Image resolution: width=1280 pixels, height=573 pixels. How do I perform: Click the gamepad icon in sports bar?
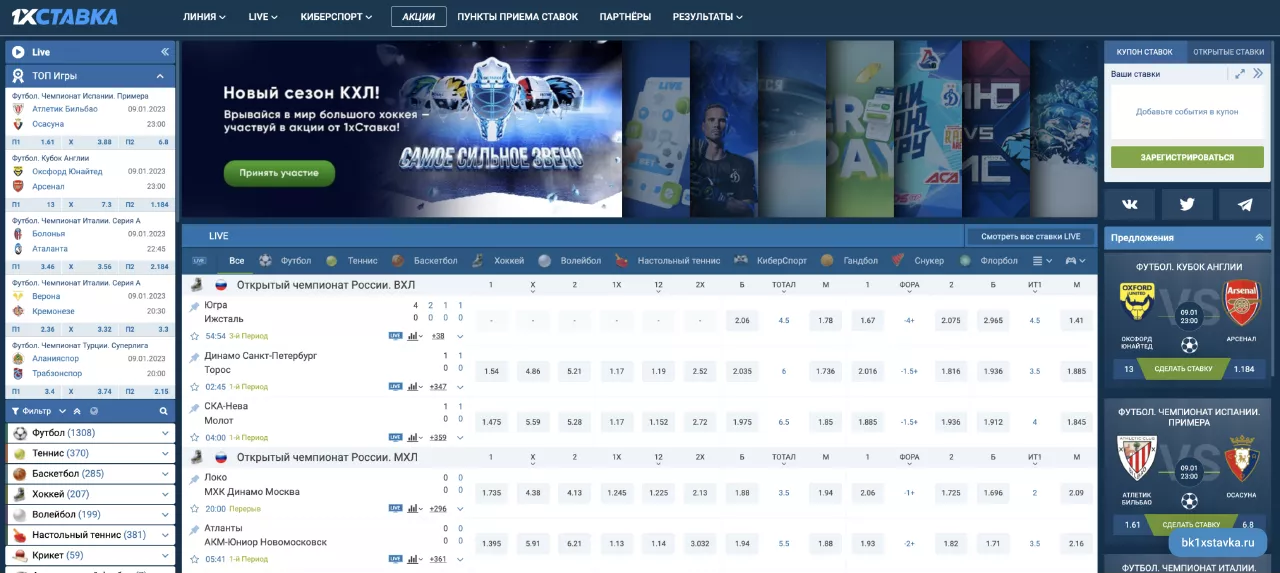[1075, 261]
